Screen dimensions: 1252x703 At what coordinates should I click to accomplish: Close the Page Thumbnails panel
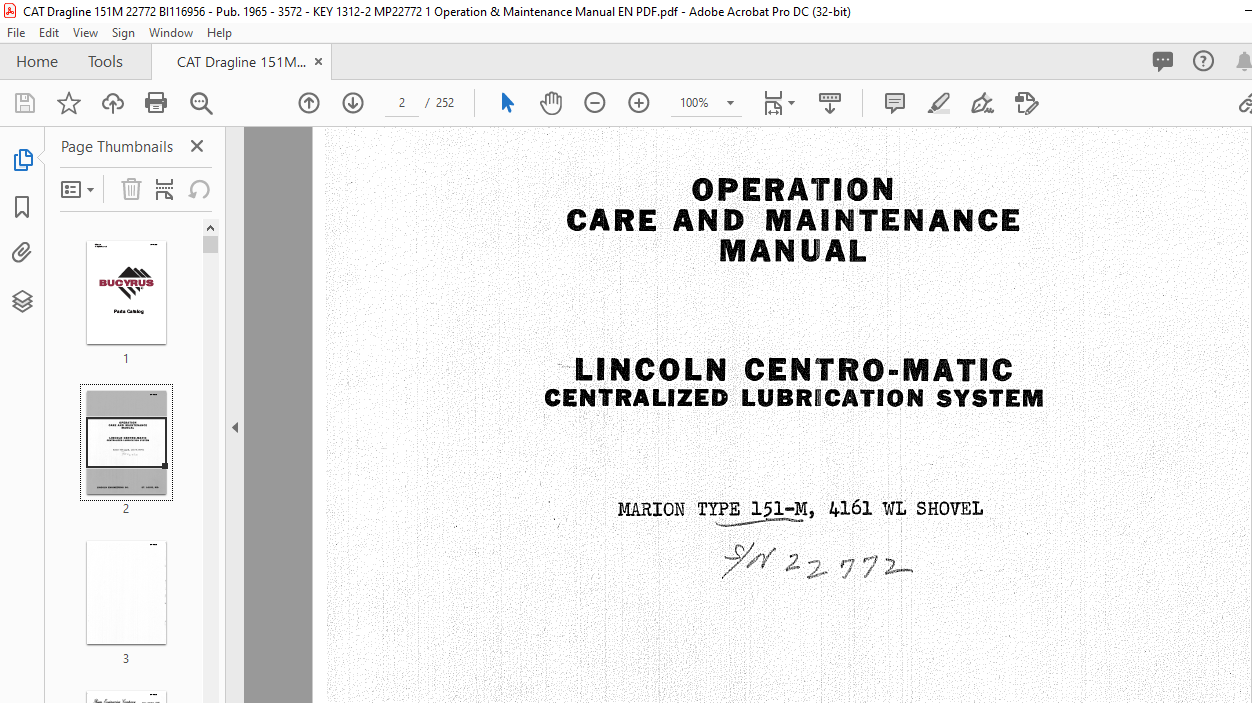click(197, 146)
